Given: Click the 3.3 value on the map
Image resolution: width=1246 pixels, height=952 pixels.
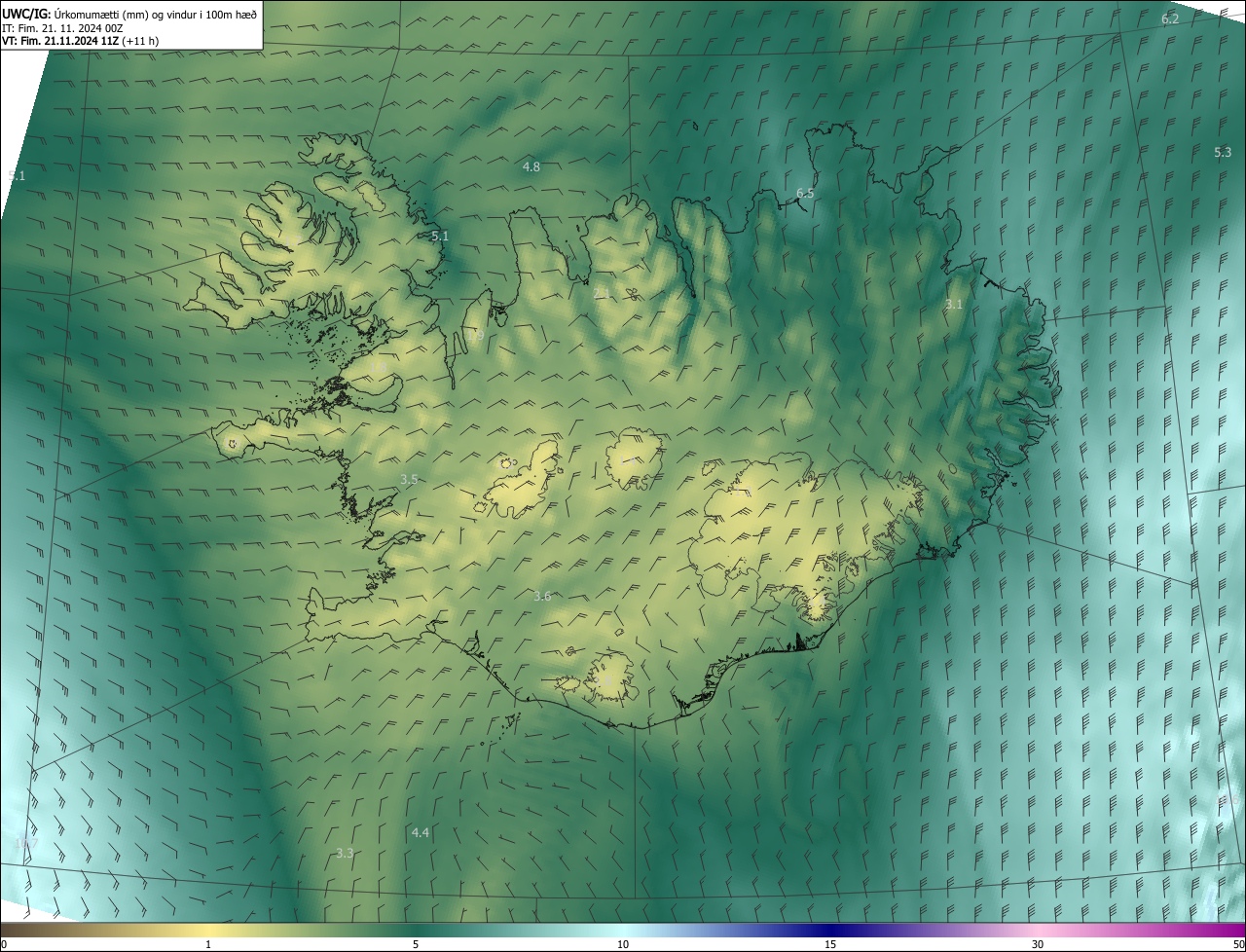Looking at the screenshot, I should coord(345,853).
